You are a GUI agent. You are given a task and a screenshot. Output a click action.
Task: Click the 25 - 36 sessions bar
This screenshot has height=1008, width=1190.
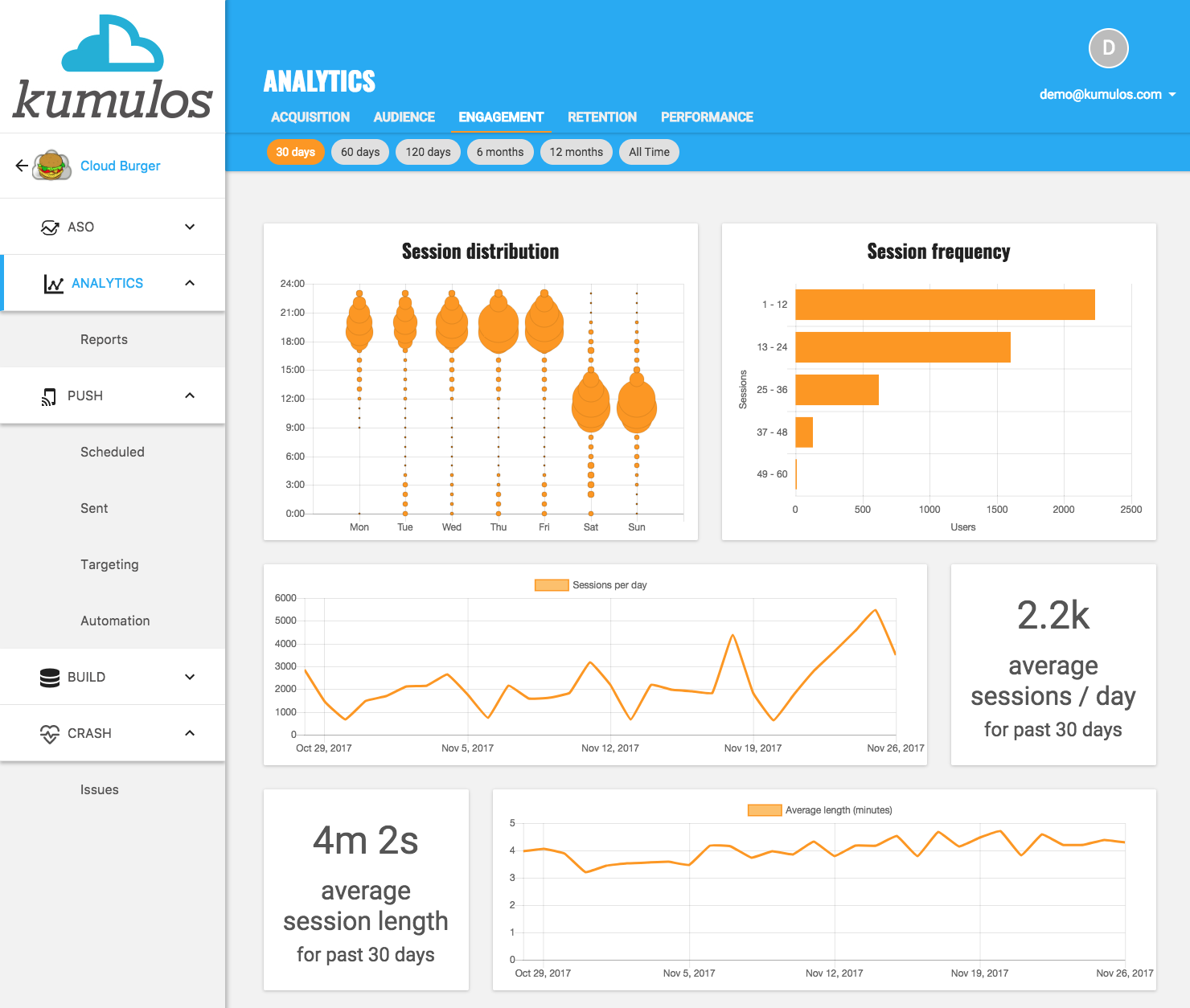pyautogui.click(x=837, y=390)
